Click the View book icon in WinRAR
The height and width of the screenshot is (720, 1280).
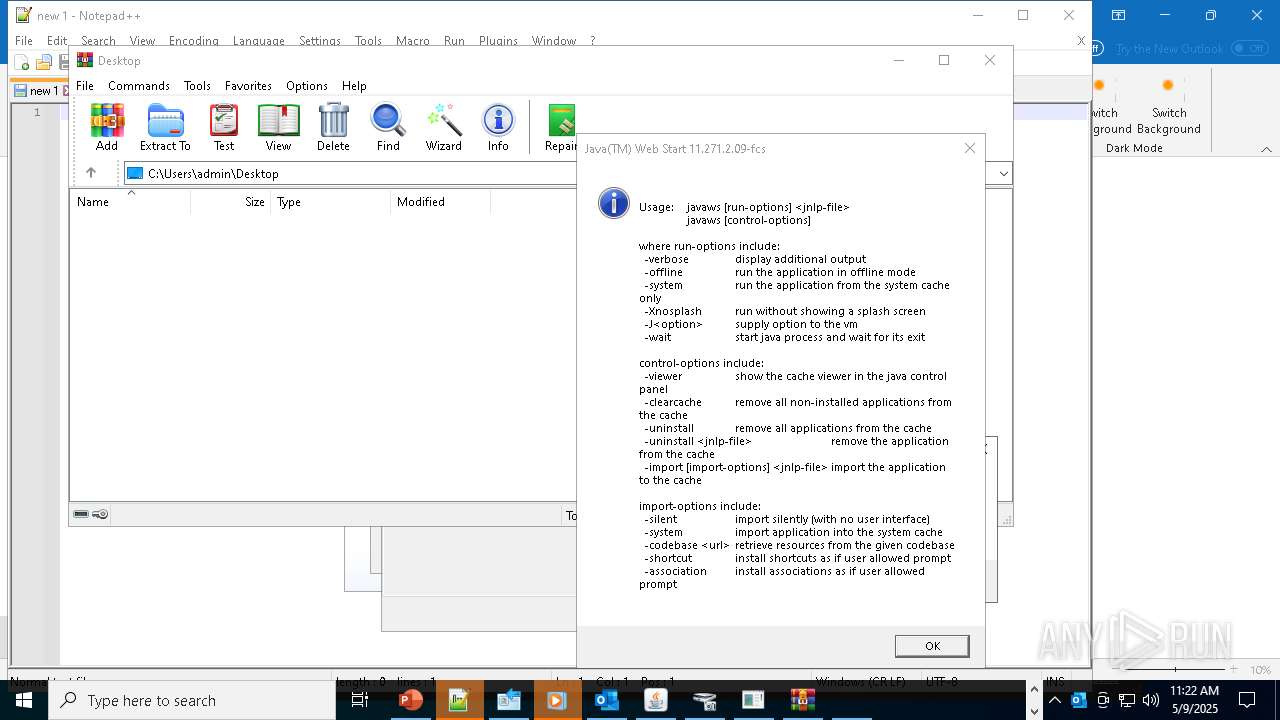click(278, 120)
